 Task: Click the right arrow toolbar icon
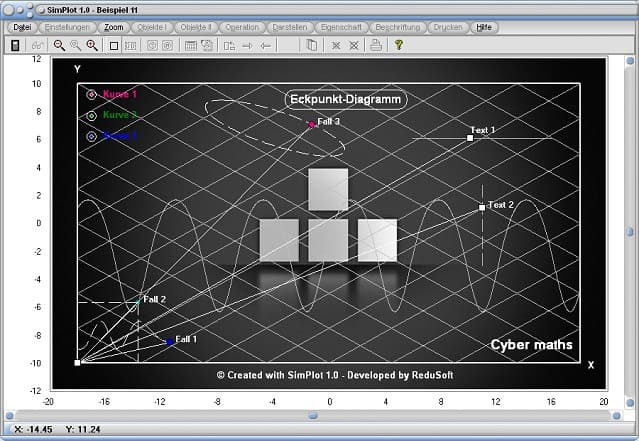coord(247,46)
